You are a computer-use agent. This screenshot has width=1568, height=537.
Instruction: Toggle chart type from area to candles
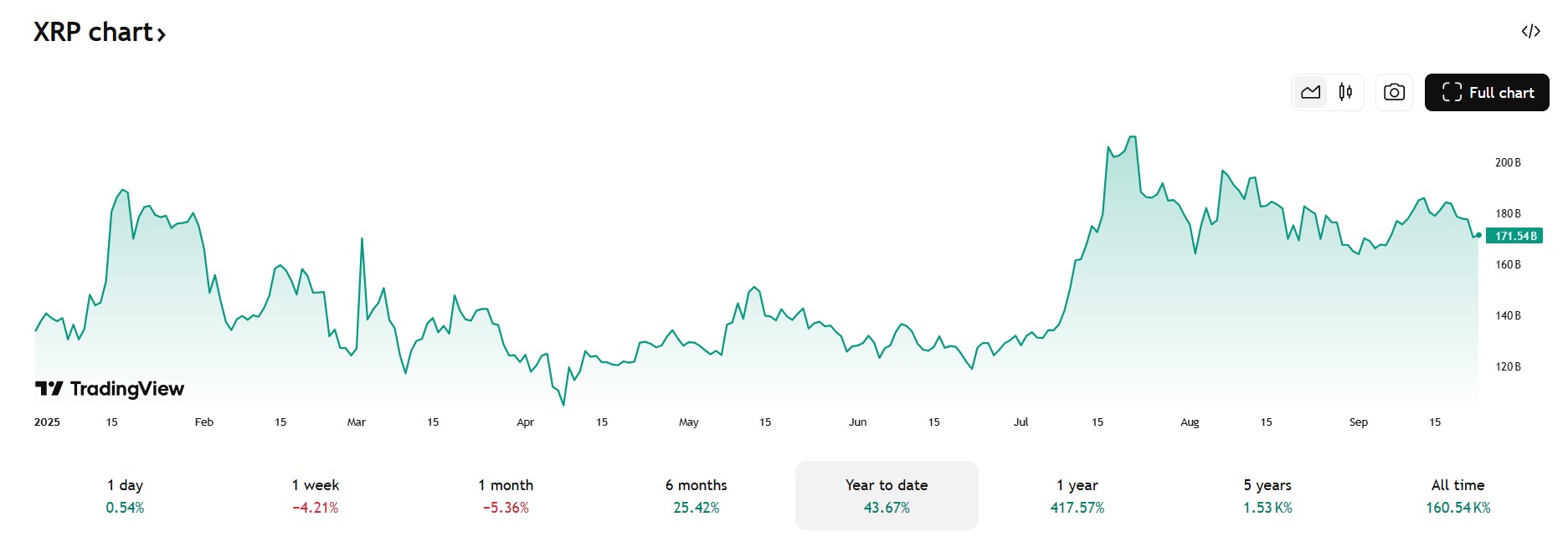pyautogui.click(x=1344, y=92)
